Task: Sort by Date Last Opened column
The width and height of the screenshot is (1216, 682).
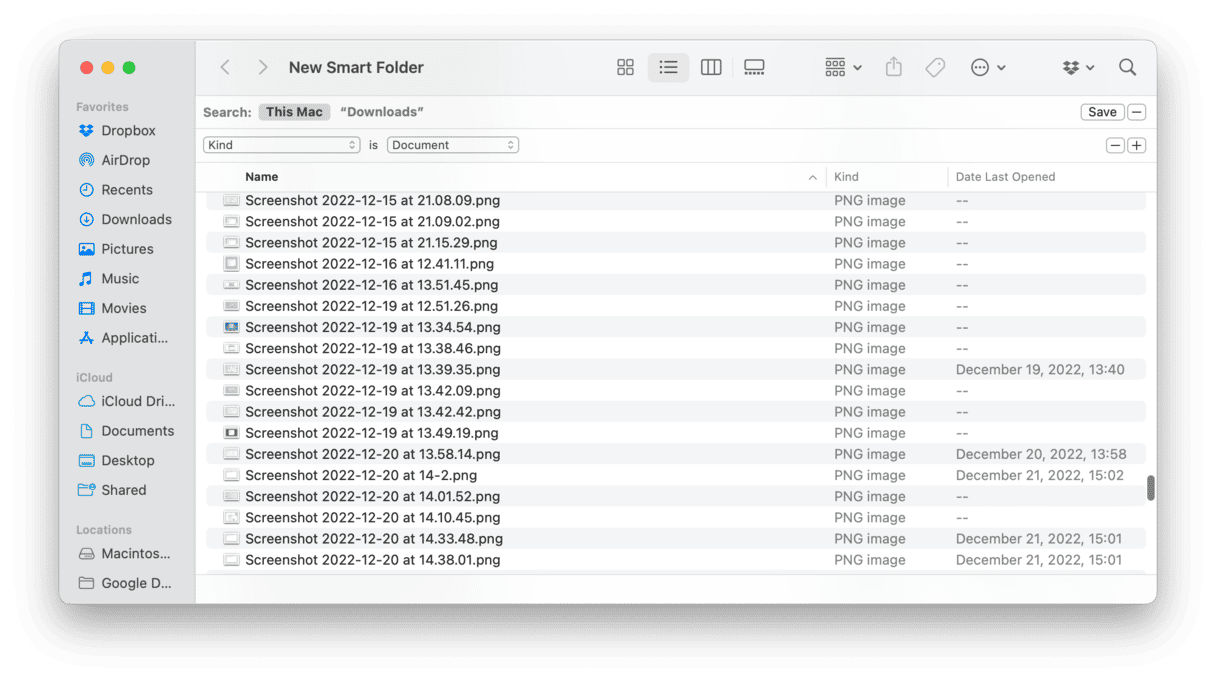Action: tap(1005, 177)
